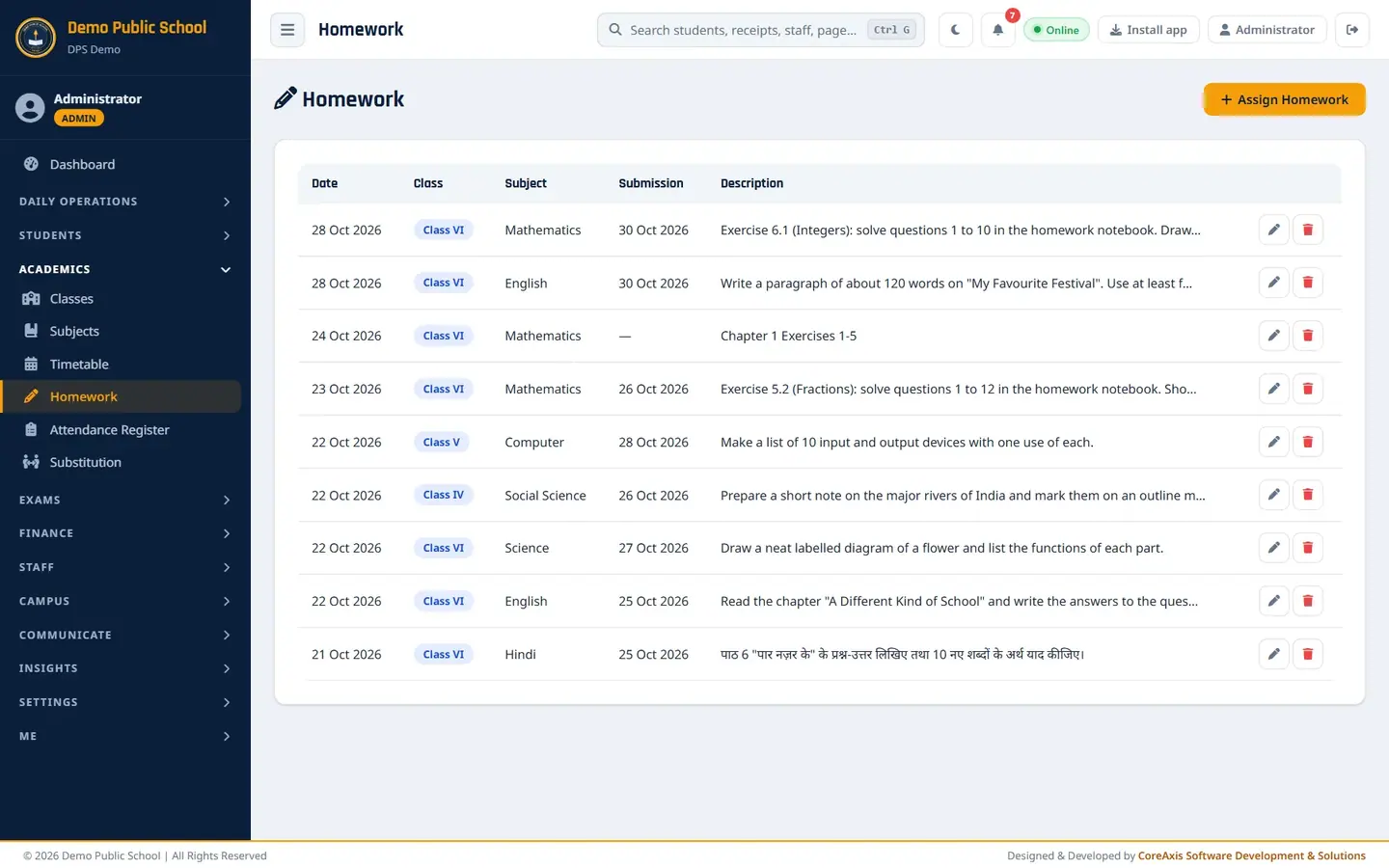Delete the Exercise 5.2 Fractions homework
This screenshot has width=1389, height=868.
pos(1308,389)
